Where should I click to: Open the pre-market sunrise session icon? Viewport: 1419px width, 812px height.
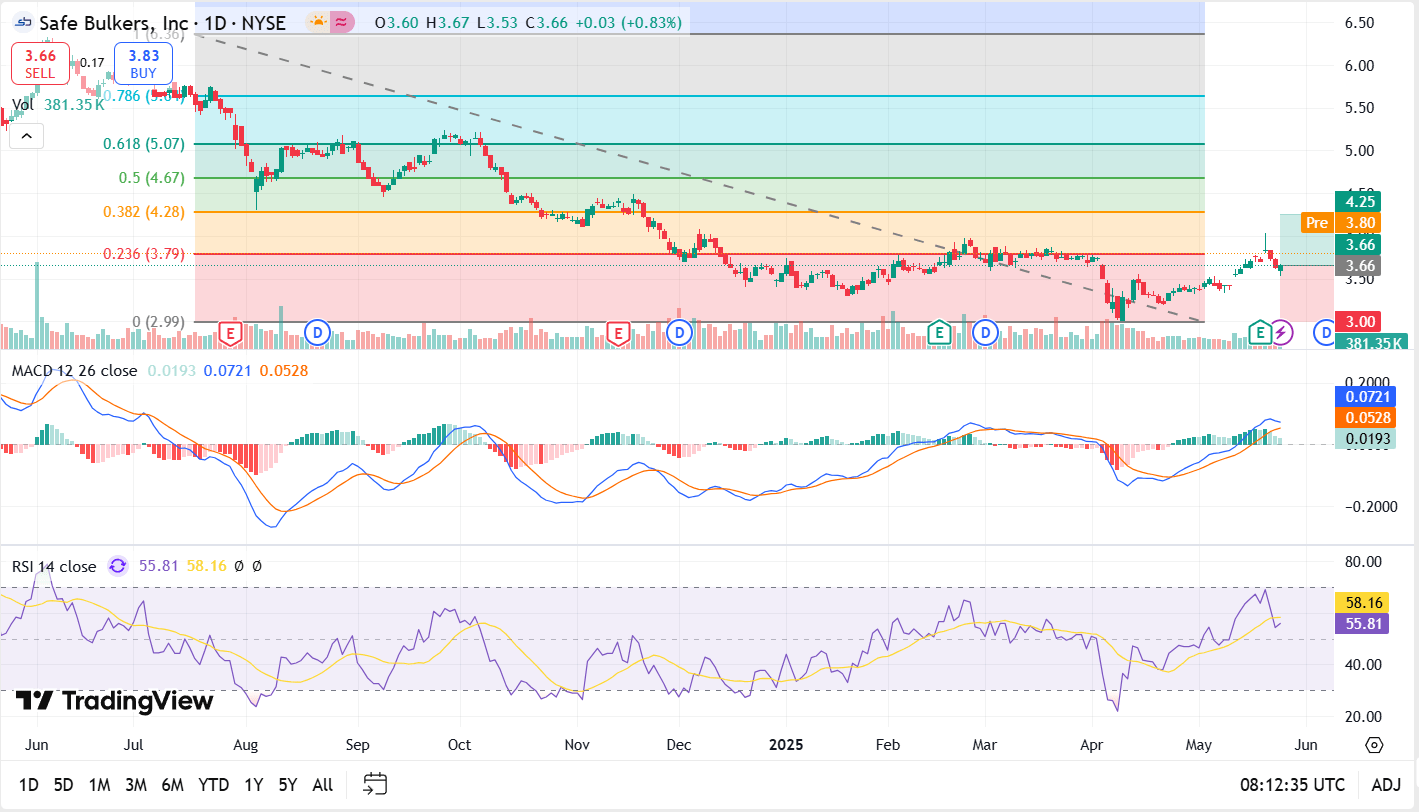coord(317,22)
